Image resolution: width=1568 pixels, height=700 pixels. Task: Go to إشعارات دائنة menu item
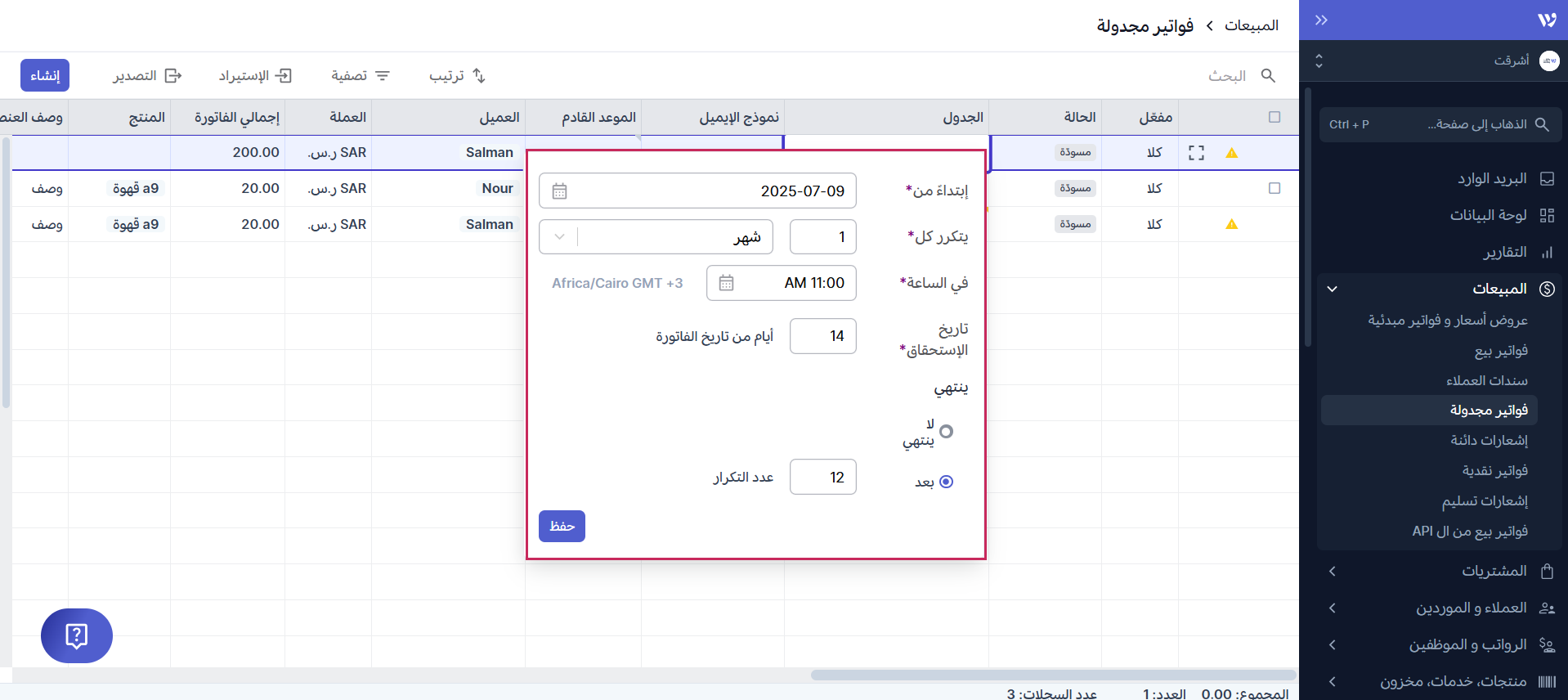tap(1489, 440)
